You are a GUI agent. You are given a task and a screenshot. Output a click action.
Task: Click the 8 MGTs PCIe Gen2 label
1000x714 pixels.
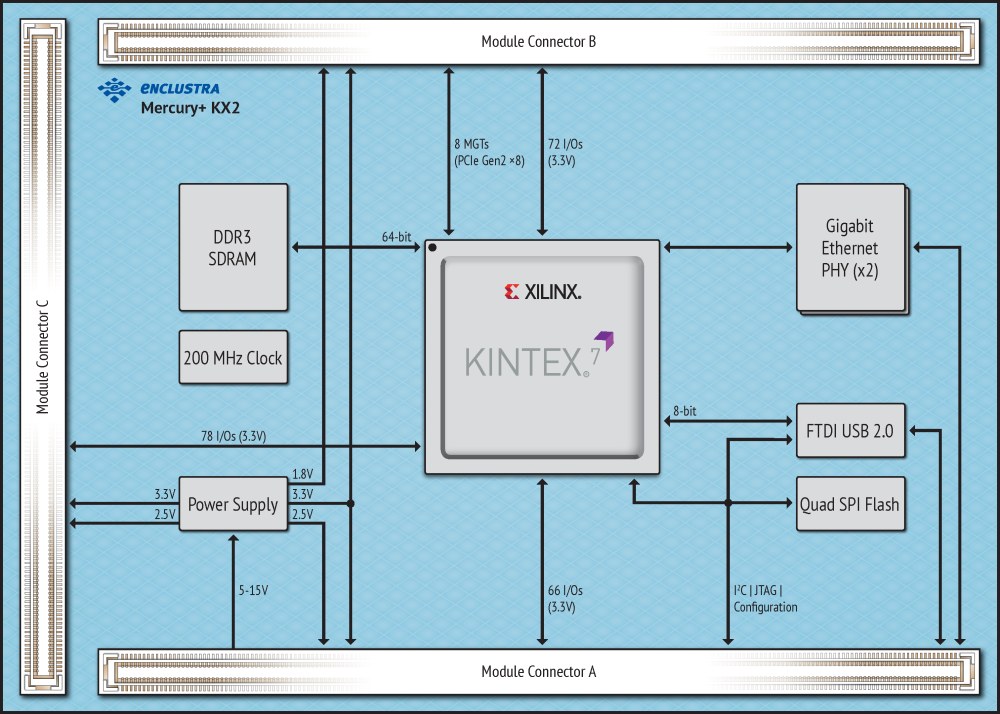[489, 152]
